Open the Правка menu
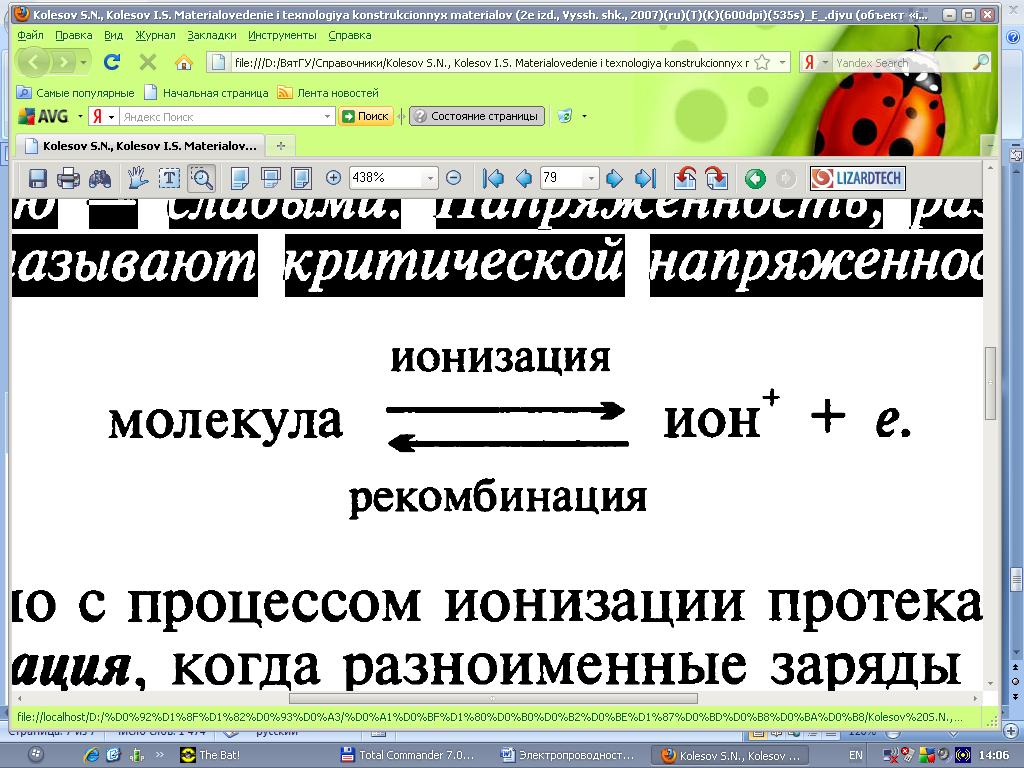1024x768 pixels. (x=74, y=35)
